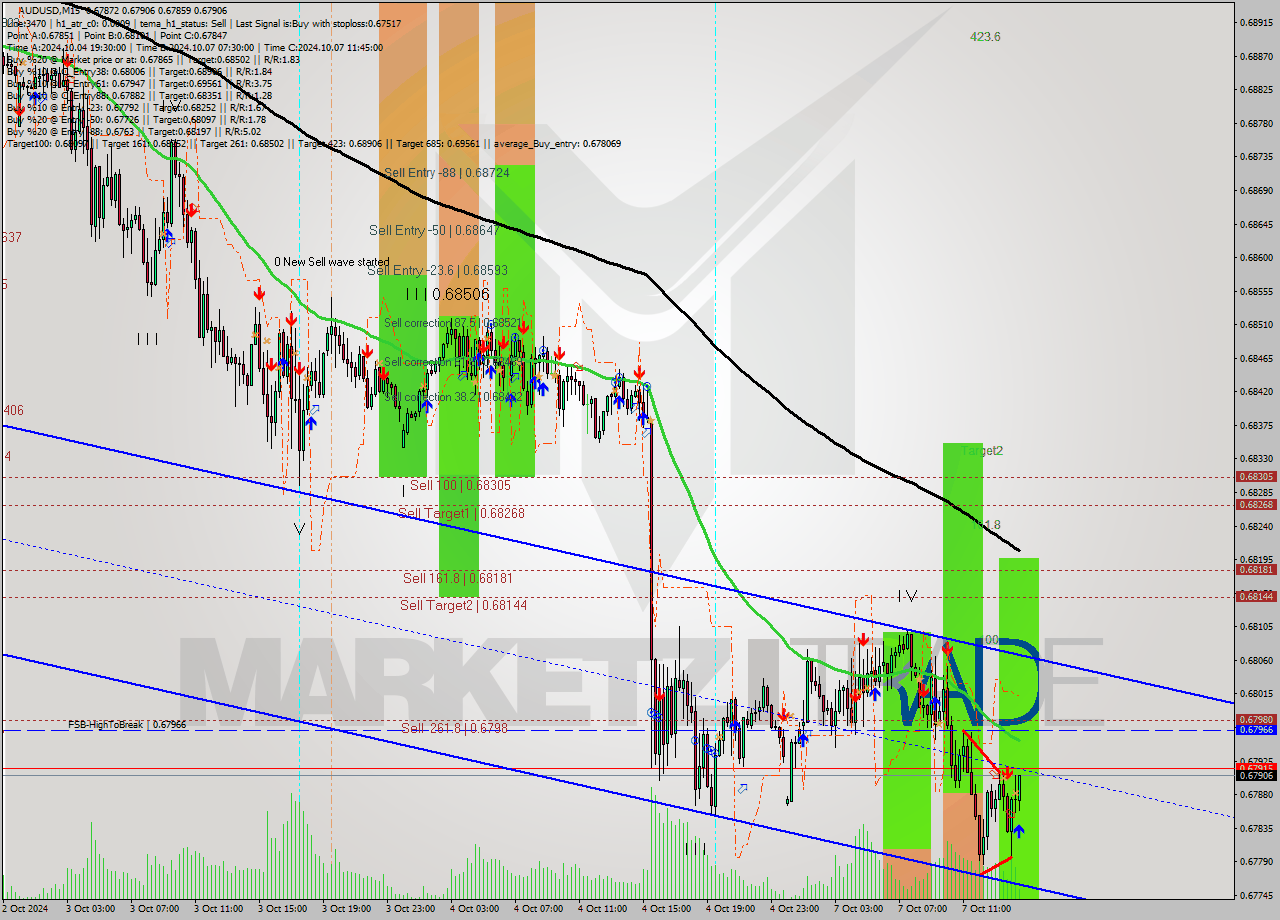Select the 'Sell Target1 | 0.68268' label

click(x=461, y=513)
